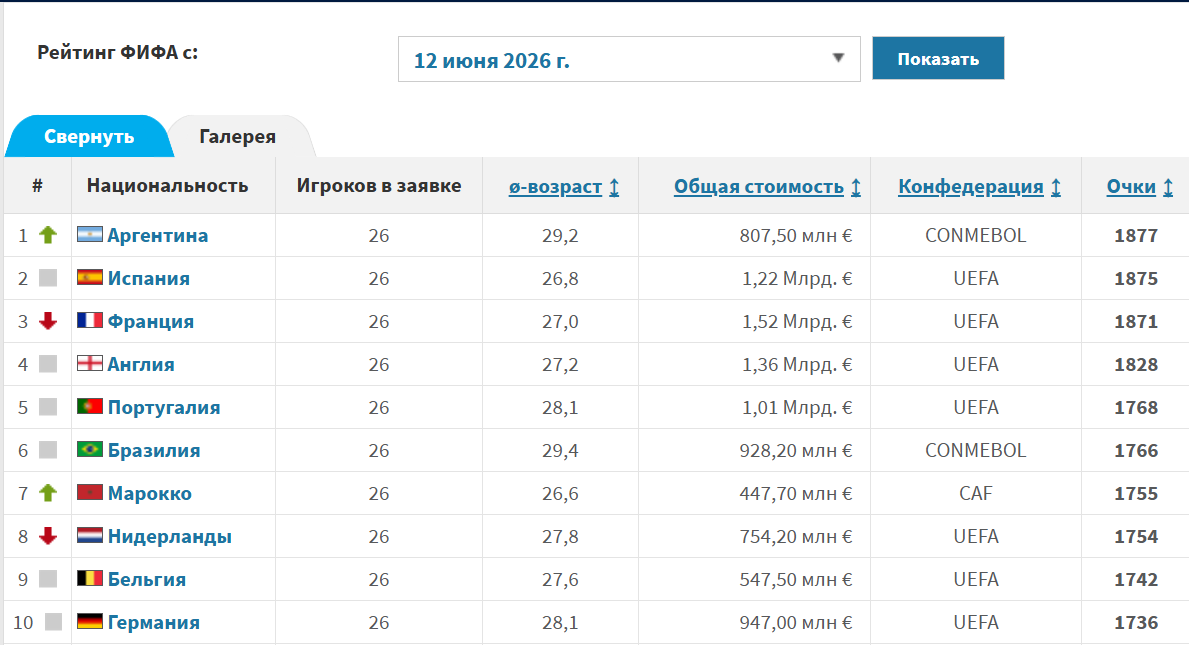Click the Netherlands flag icon
This screenshot has height=645, width=1189.
(89, 536)
